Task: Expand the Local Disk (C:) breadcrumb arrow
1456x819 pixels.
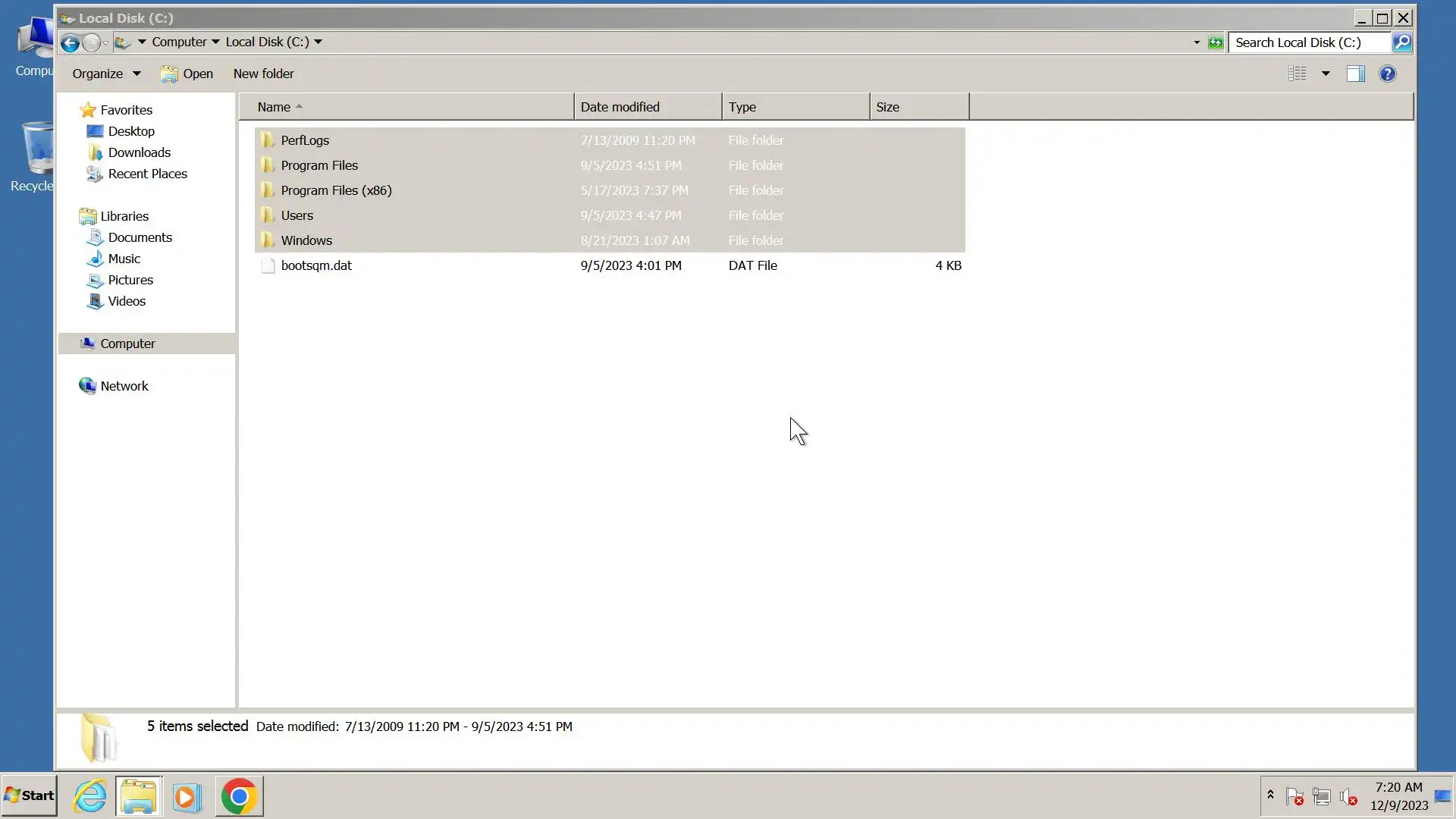Action: pos(318,42)
